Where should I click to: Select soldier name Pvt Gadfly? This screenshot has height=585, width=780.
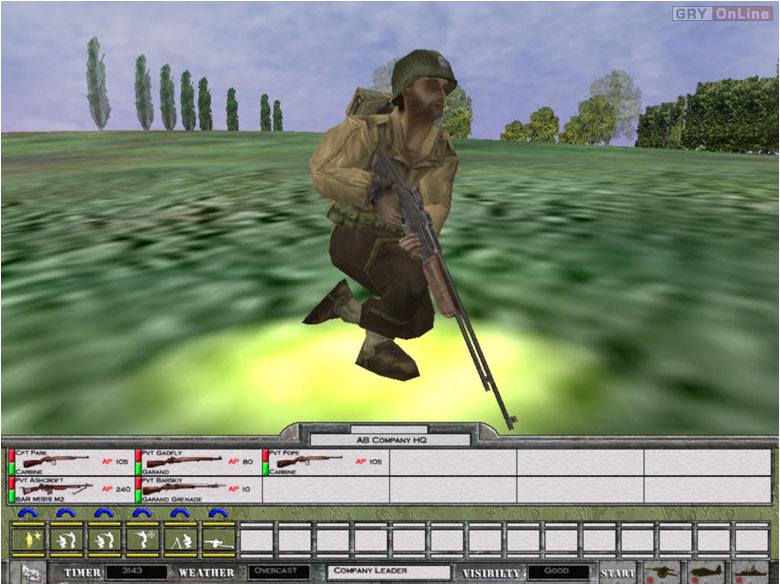coord(162,453)
